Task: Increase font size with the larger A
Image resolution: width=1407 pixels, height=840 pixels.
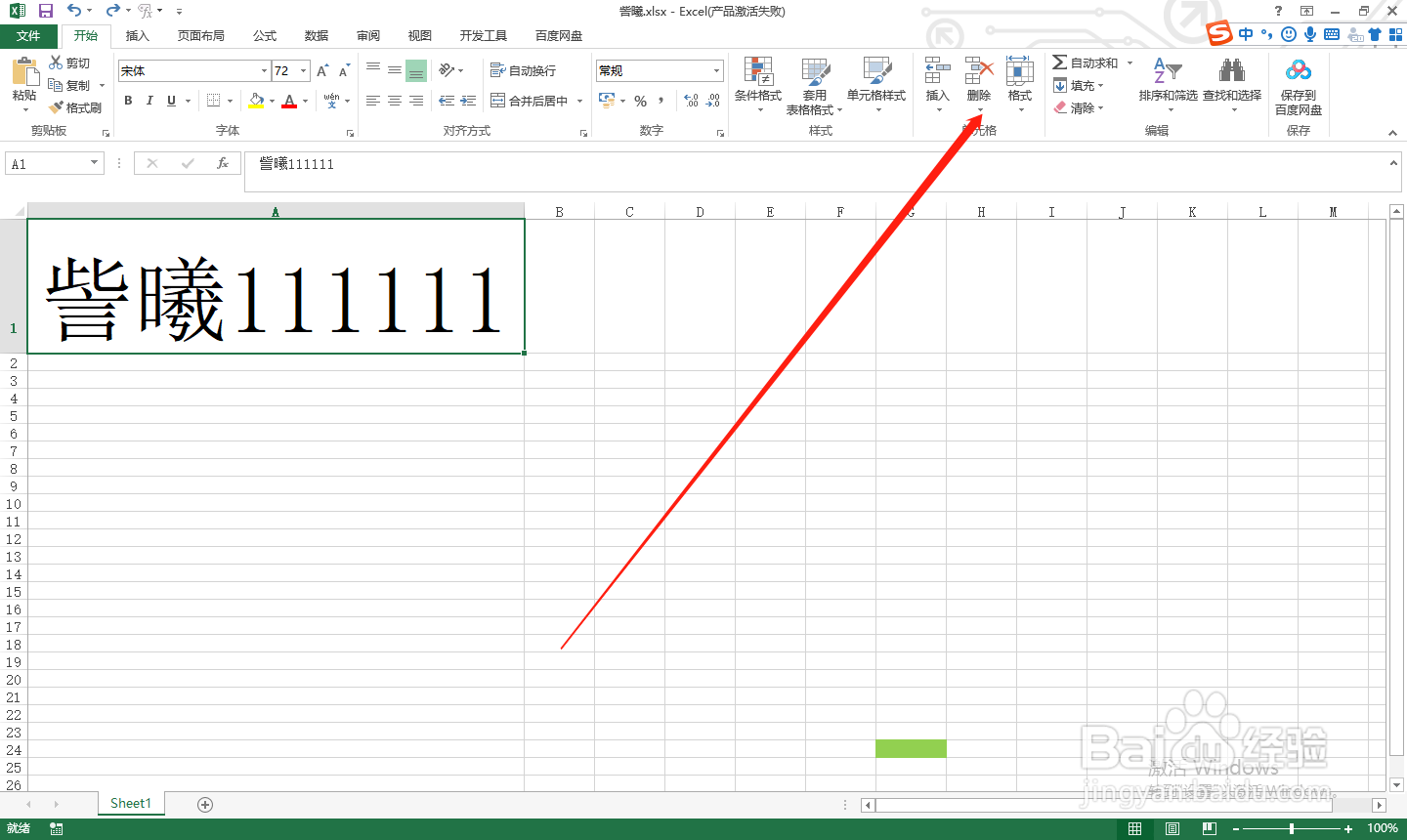Action: coord(322,70)
